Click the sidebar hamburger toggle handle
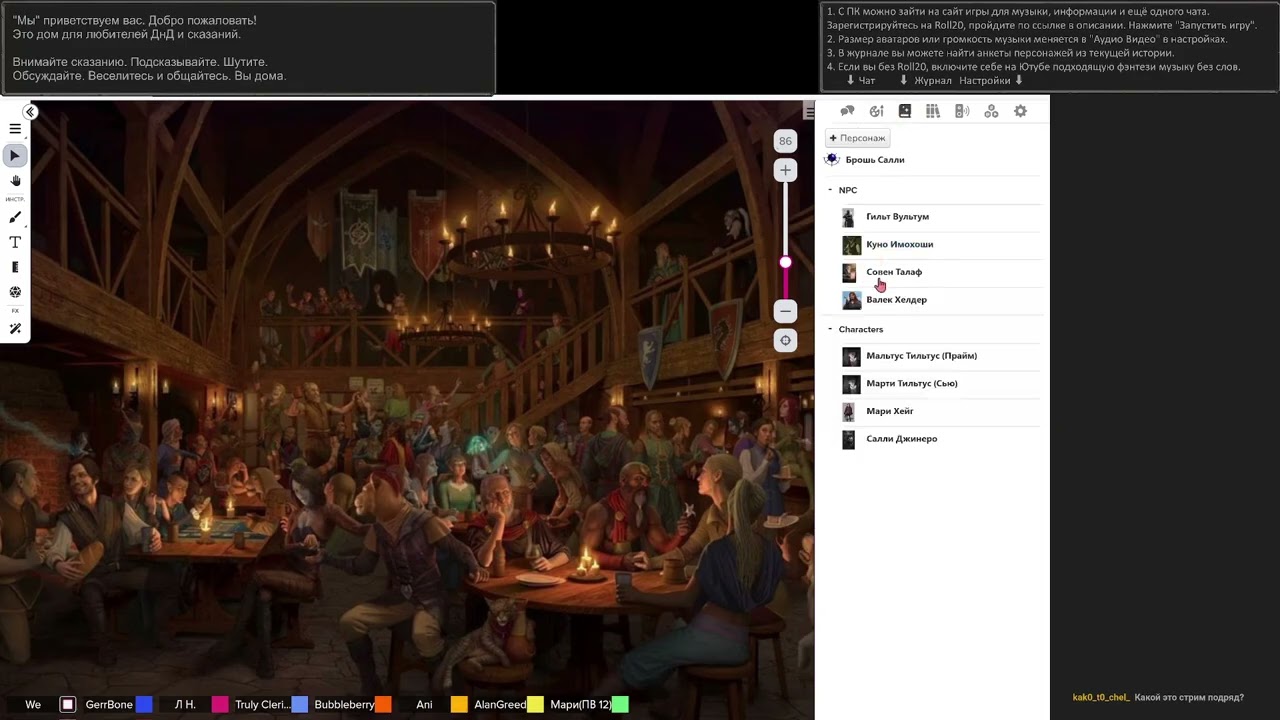The width and height of the screenshot is (1280, 720). coord(809,113)
